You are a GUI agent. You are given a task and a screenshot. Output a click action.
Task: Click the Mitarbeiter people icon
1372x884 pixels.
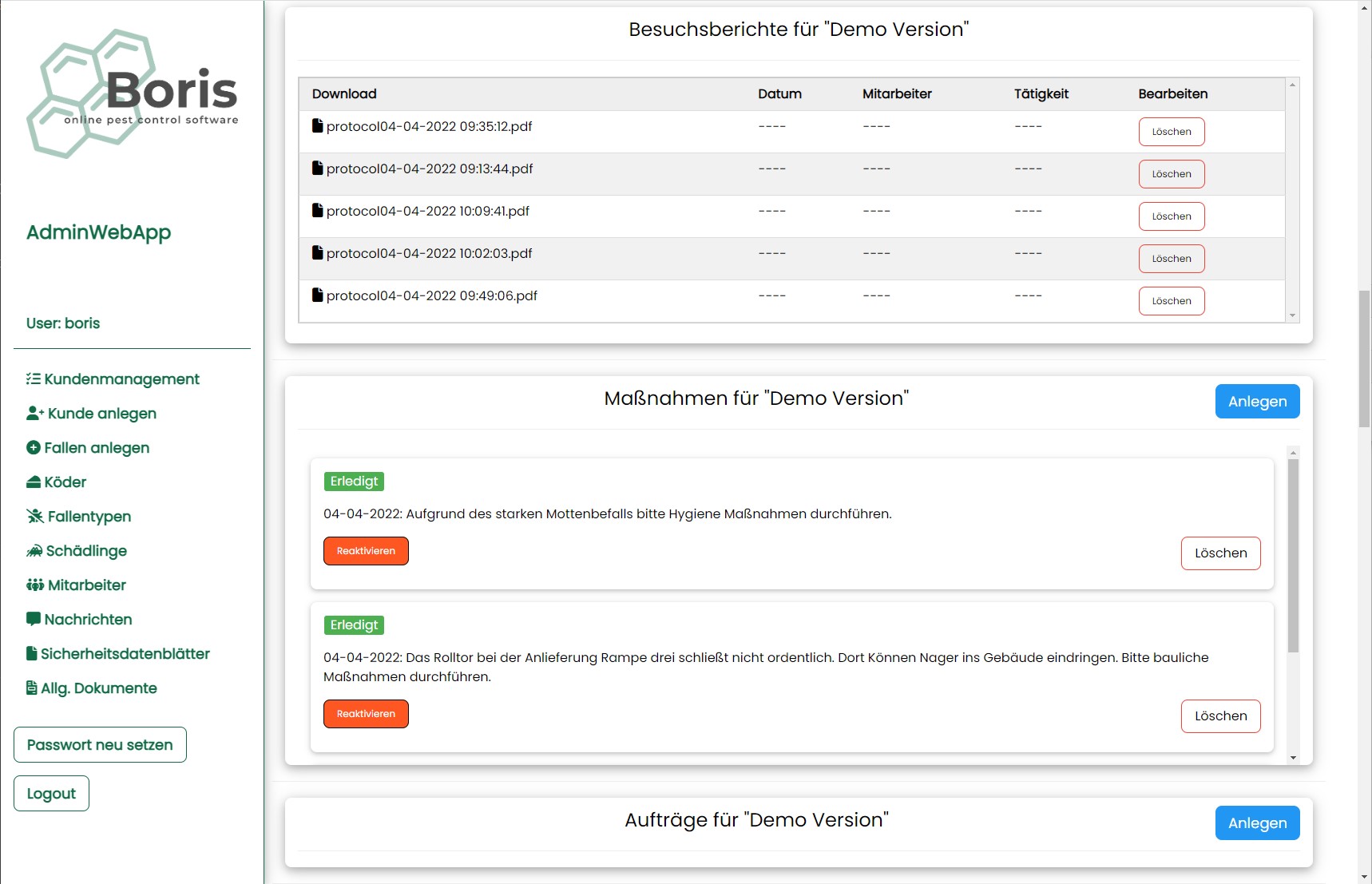click(35, 585)
